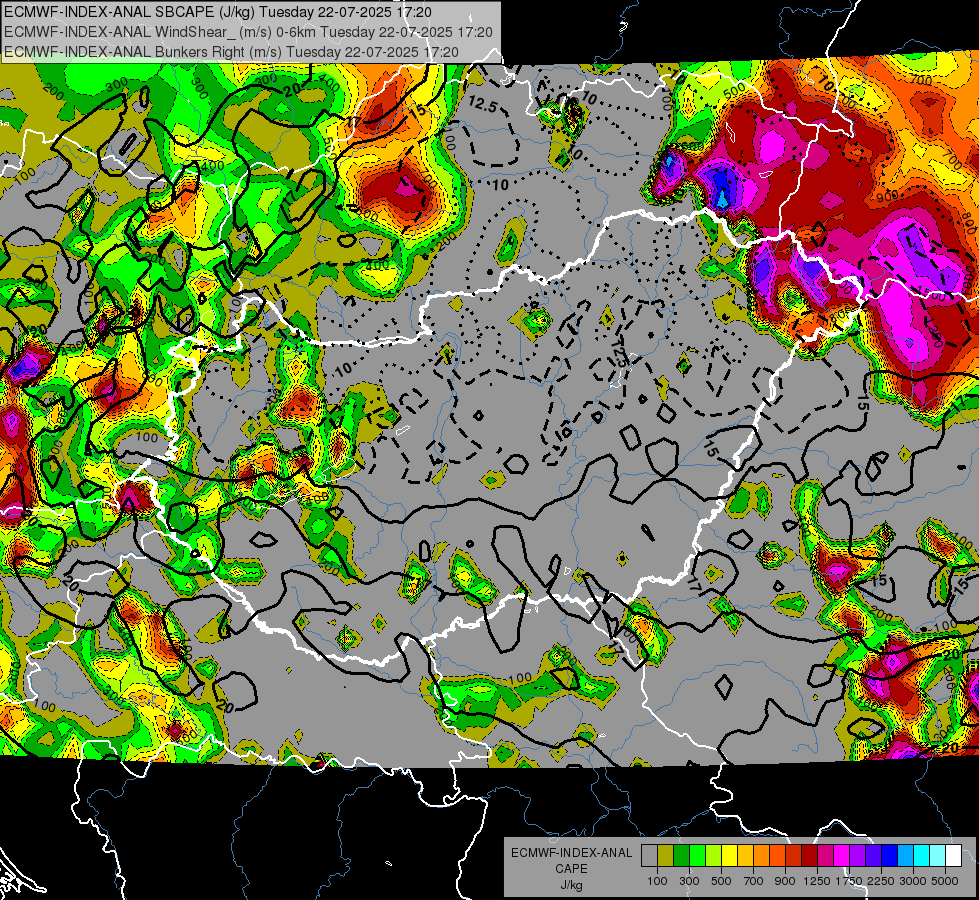Viewport: 979px width, 900px height.
Task: Select the brick red swatch after 900
Action: (x=794, y=856)
